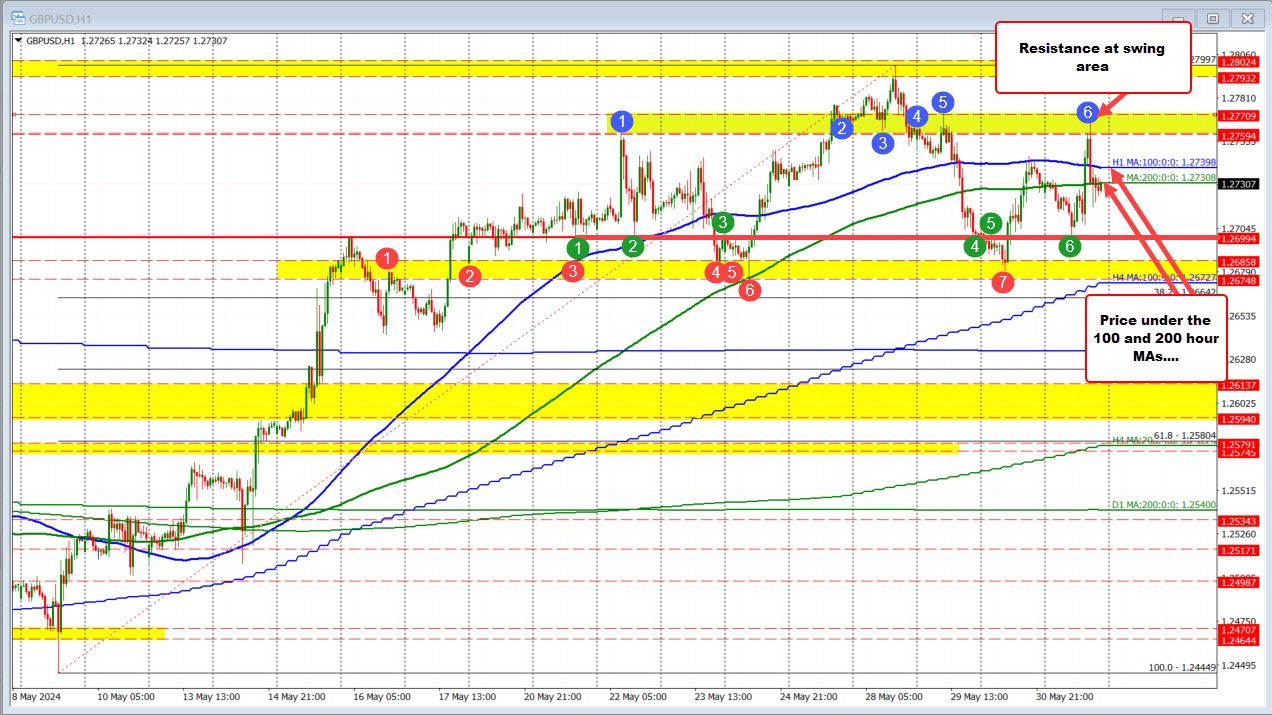Click blue marker 3 under the 28 May peak
This screenshot has width=1272, height=715.
pyautogui.click(x=881, y=143)
